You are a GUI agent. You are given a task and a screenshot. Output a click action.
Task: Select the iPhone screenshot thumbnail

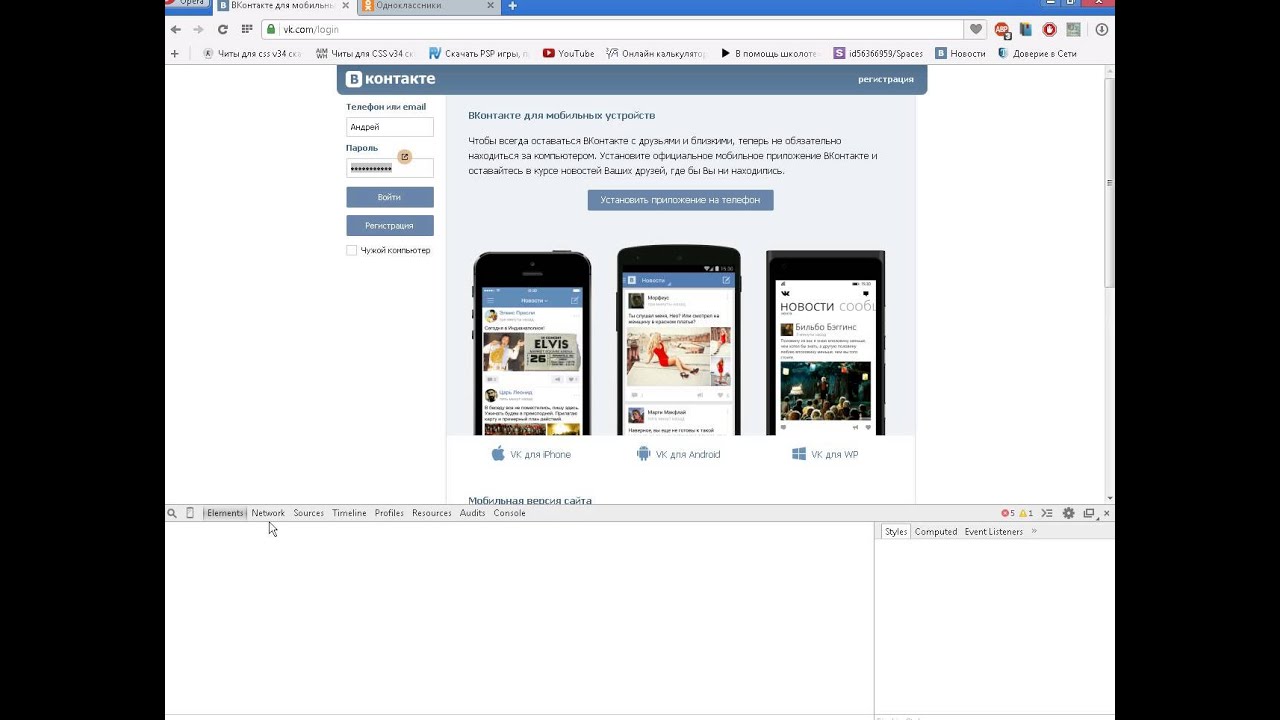(x=532, y=343)
